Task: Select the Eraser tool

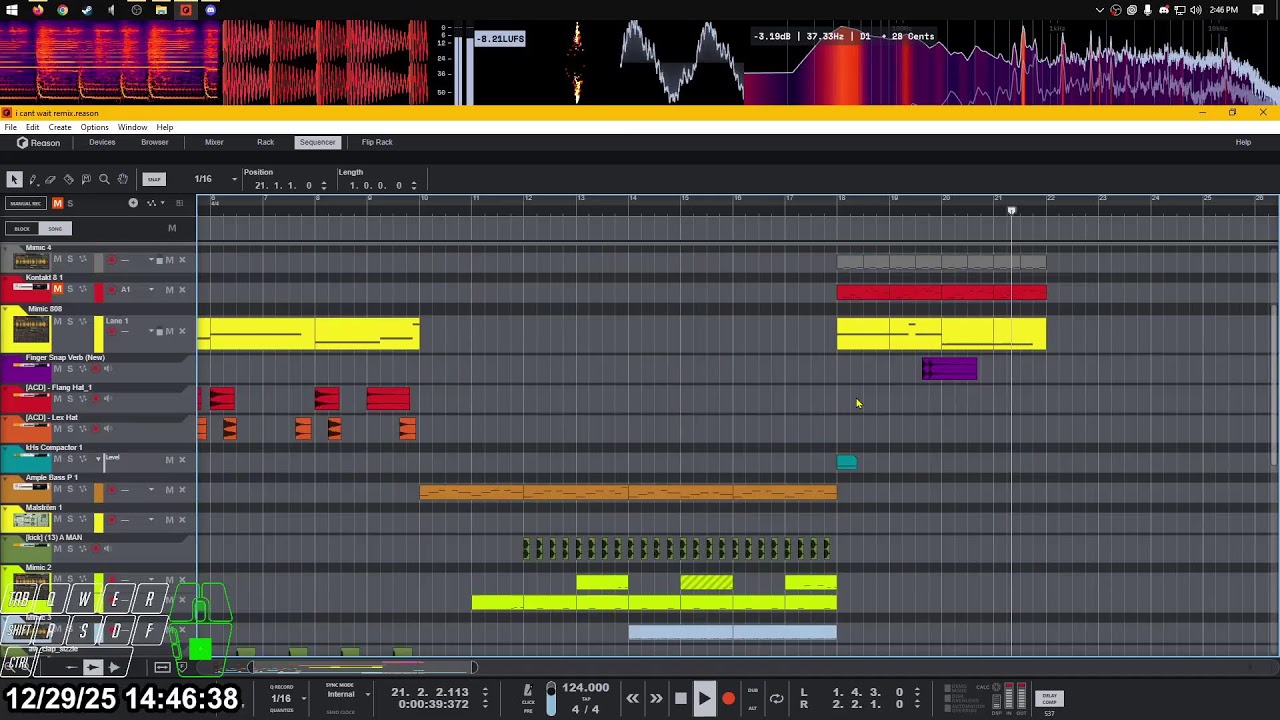Action: pyautogui.click(x=51, y=179)
